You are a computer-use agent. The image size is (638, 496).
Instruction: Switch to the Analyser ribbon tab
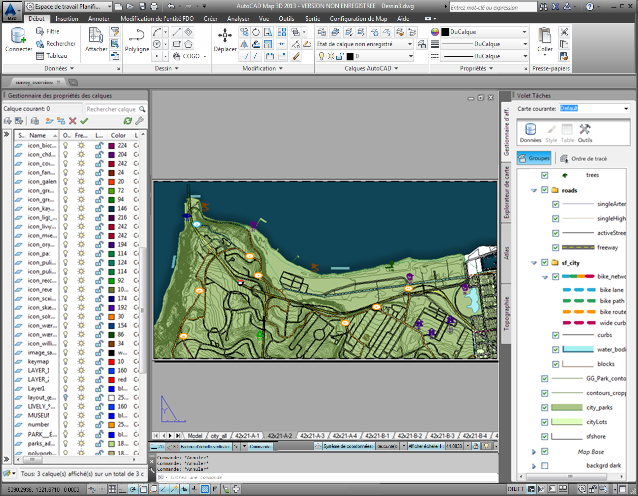240,18
